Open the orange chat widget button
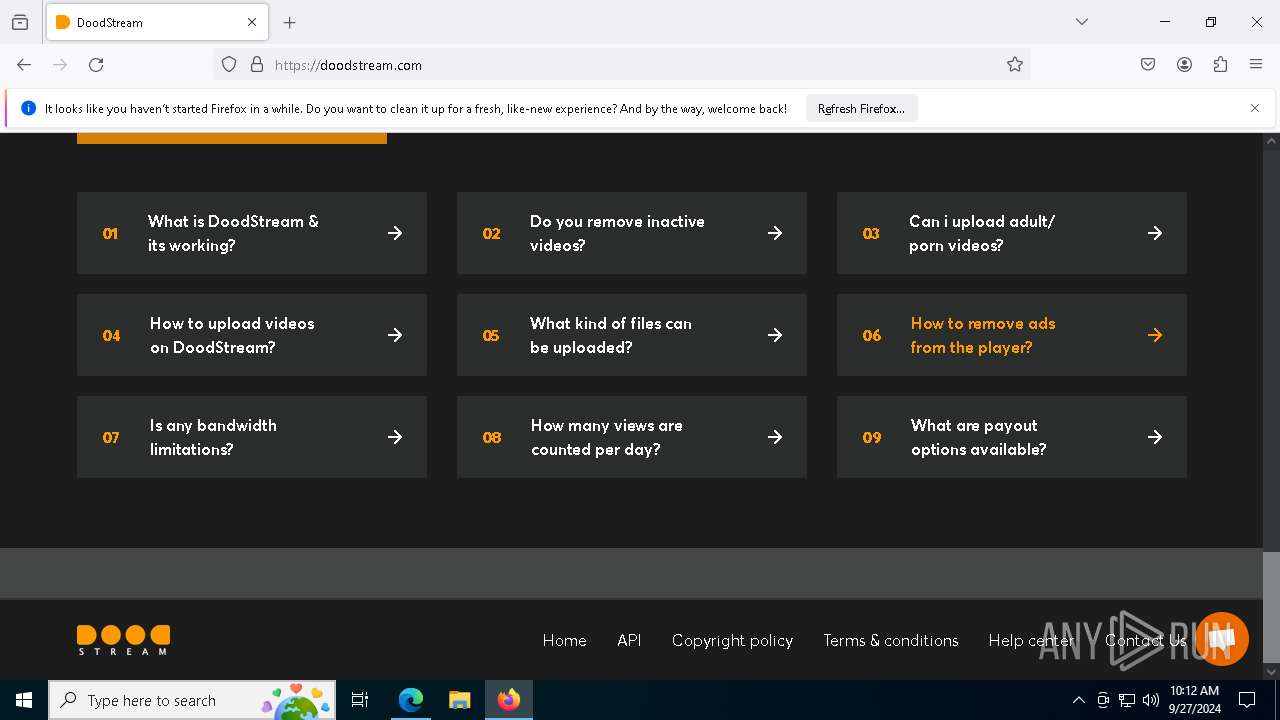 [1221, 639]
